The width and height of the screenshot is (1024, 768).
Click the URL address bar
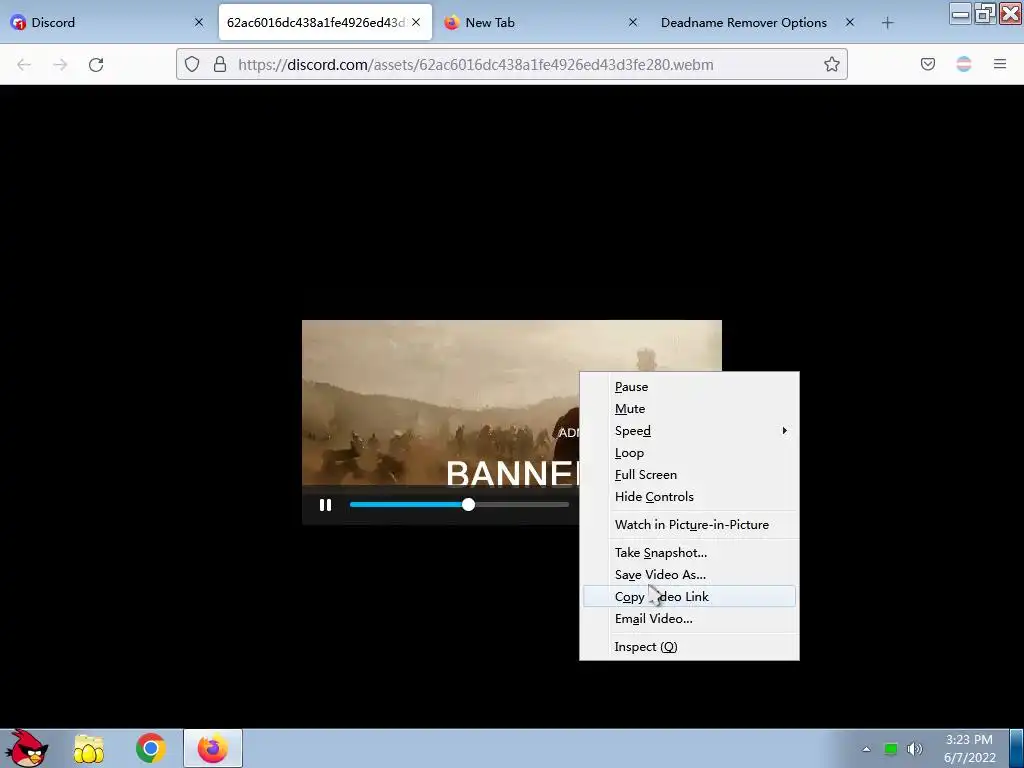click(x=511, y=64)
